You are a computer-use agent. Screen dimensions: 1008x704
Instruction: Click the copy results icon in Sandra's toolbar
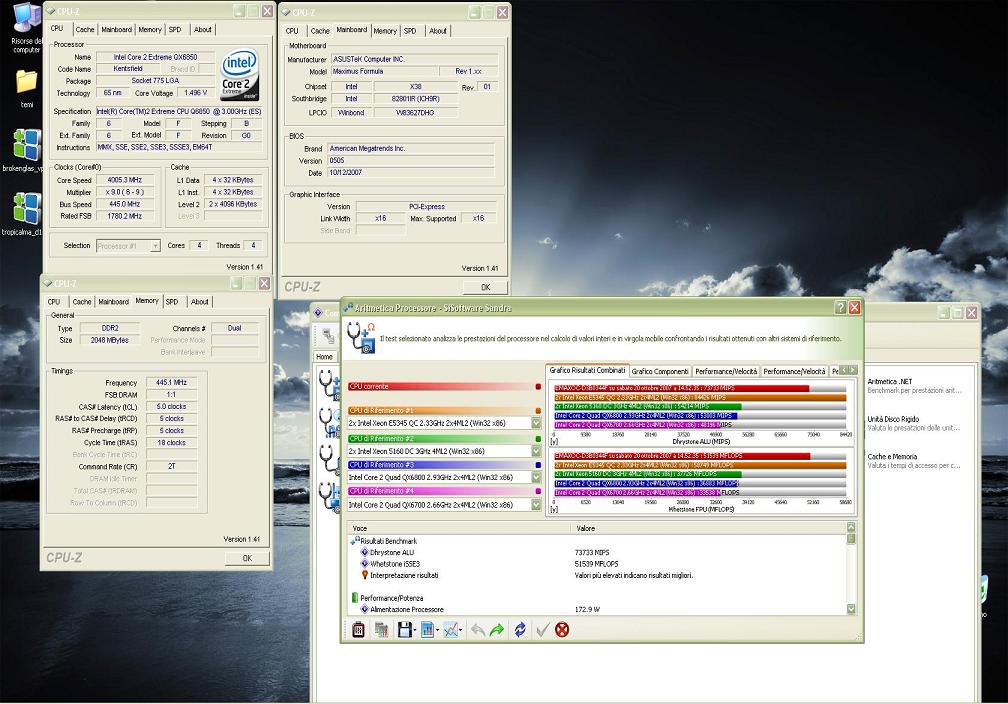pos(381,630)
